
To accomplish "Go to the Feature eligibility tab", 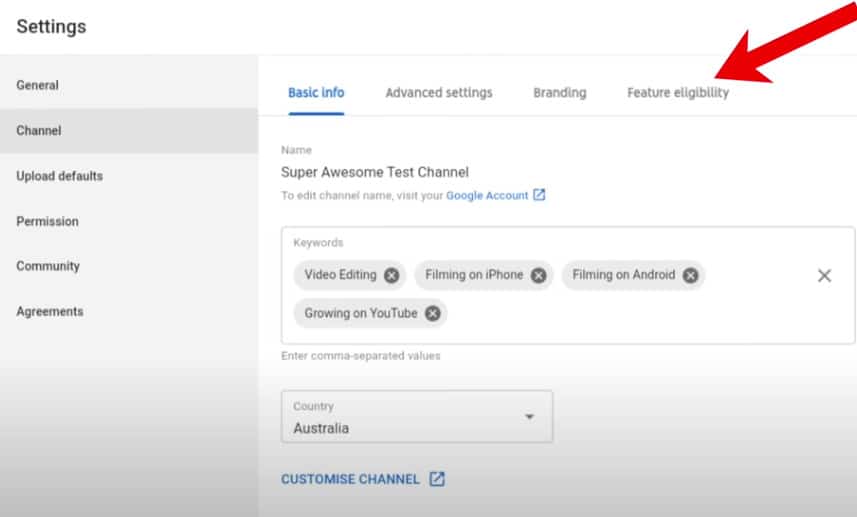I will [678, 93].
